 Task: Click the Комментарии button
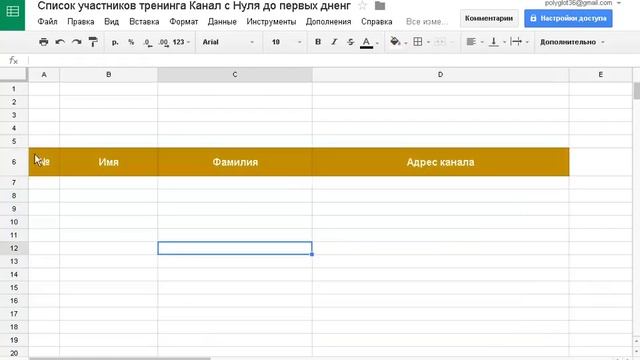pos(489,18)
